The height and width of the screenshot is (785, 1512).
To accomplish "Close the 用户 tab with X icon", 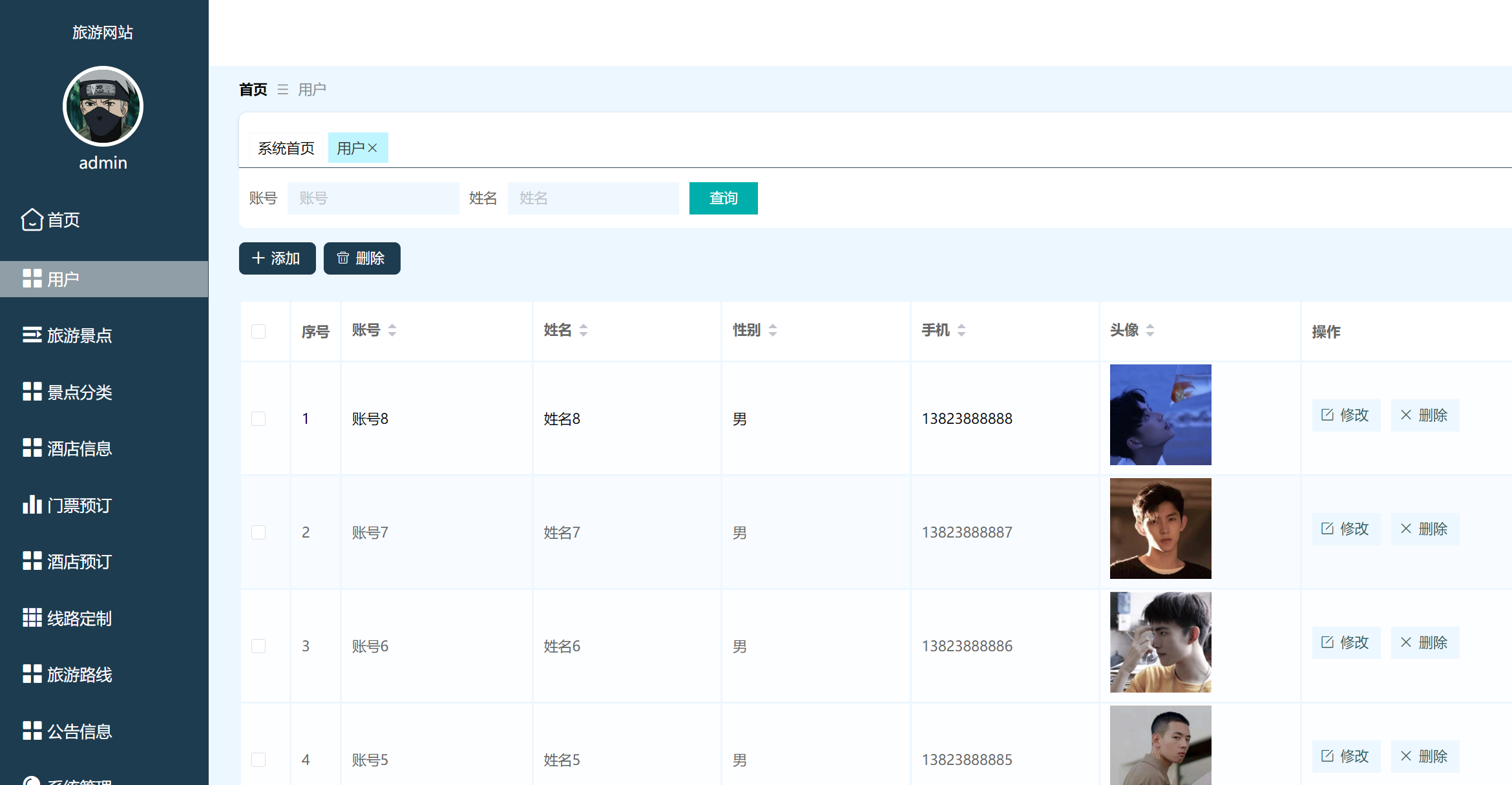I will point(373,148).
